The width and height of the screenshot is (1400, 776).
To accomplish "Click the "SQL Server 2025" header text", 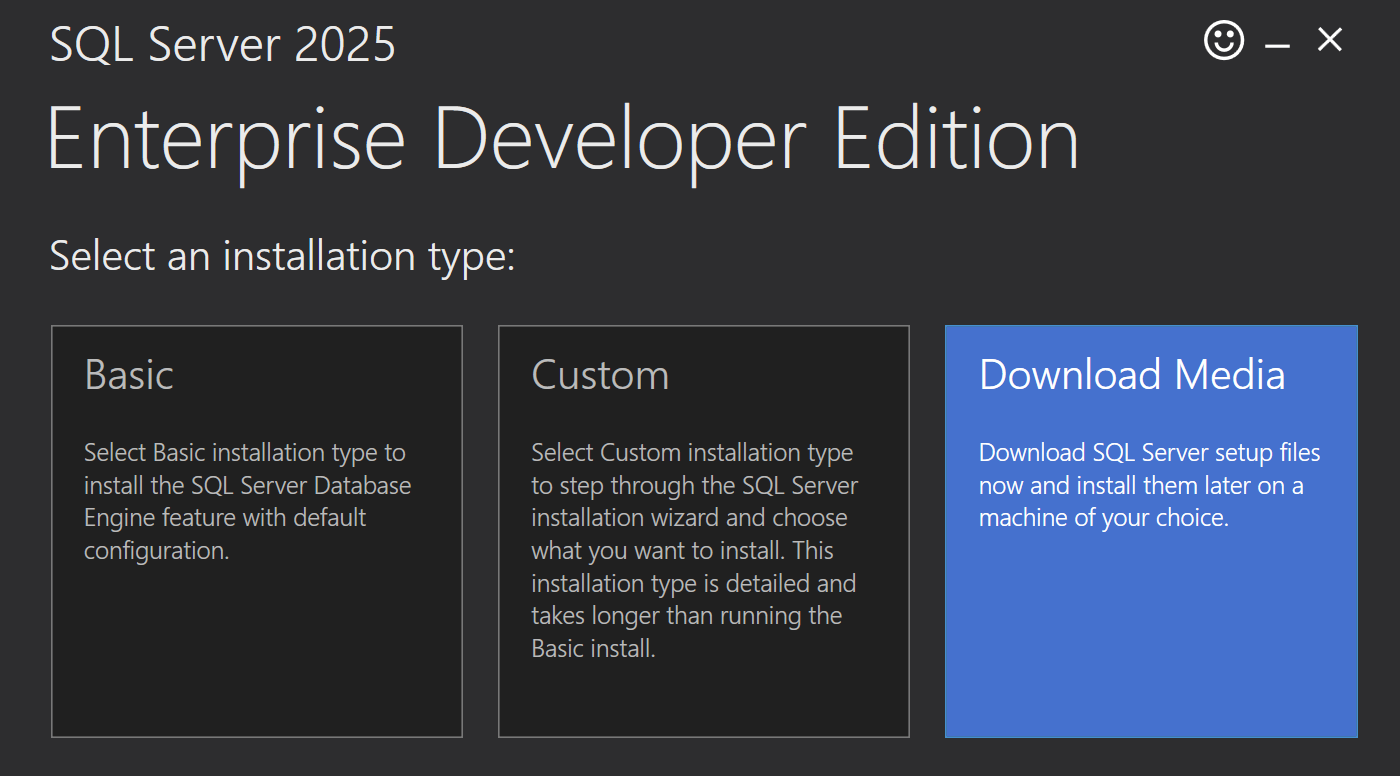I will point(223,45).
